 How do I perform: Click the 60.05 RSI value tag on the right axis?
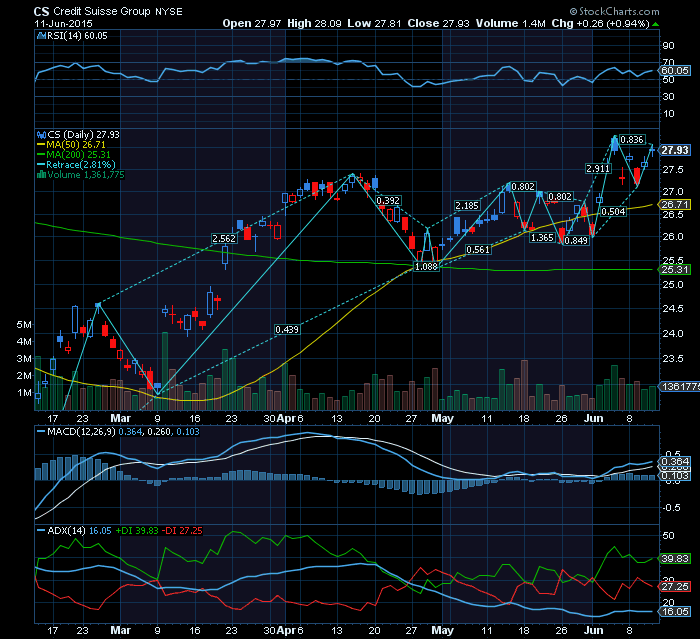675,71
